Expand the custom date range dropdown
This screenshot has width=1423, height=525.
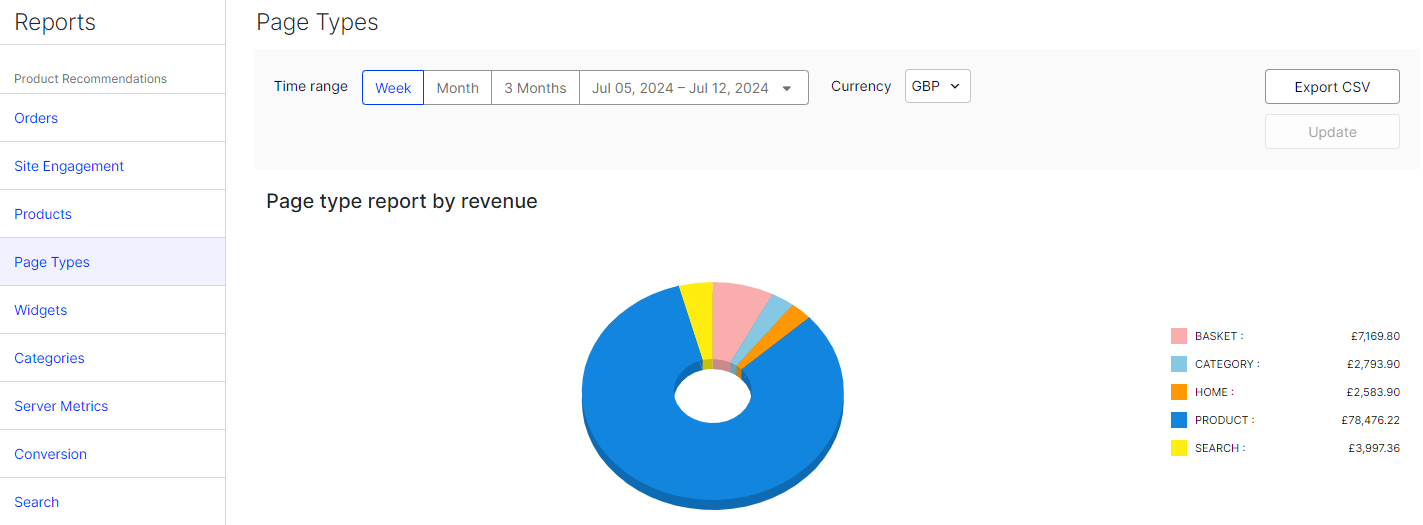tap(693, 88)
